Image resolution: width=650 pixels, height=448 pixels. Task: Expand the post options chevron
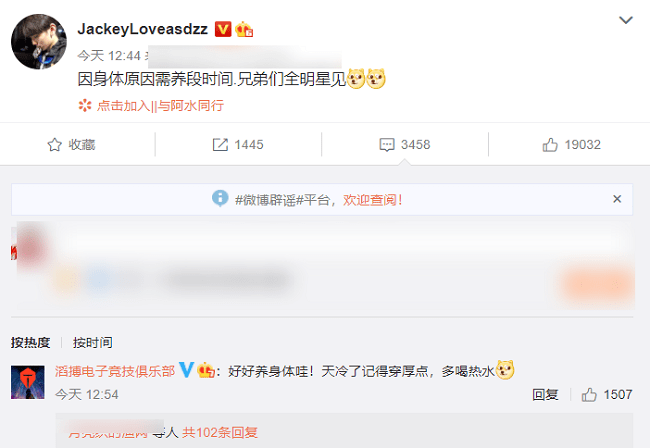point(626,20)
